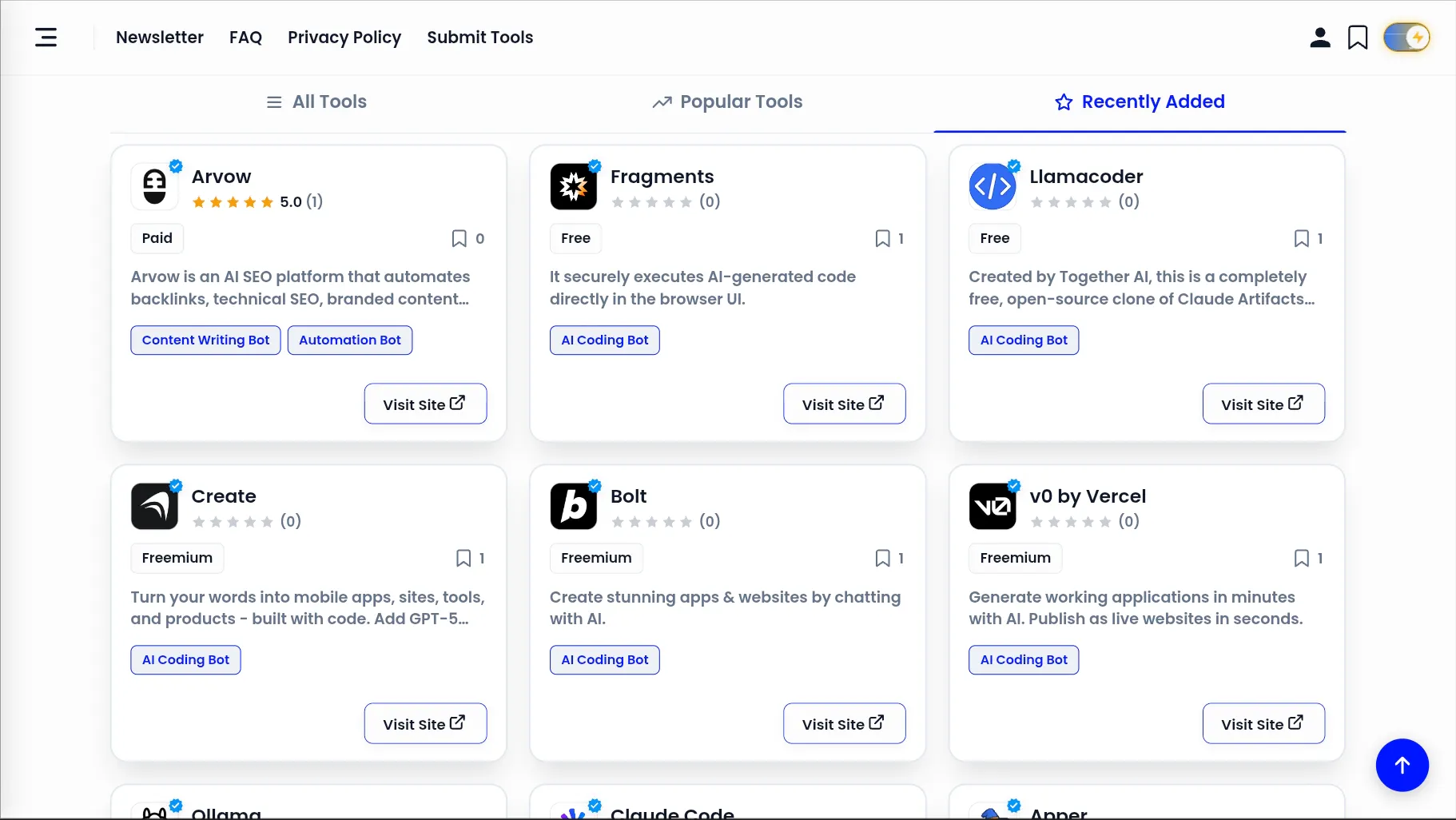The height and width of the screenshot is (820, 1456).
Task: Click the Arvow five-star rating
Action: [233, 202]
